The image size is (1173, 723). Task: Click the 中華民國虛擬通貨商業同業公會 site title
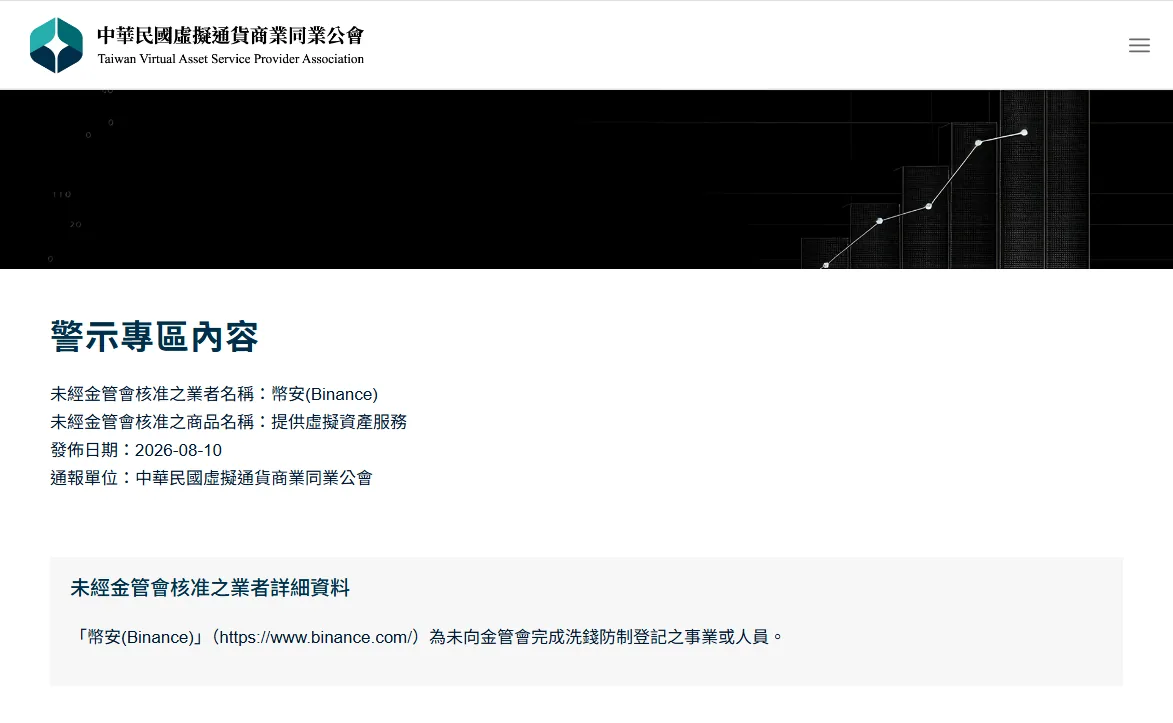coord(230,35)
